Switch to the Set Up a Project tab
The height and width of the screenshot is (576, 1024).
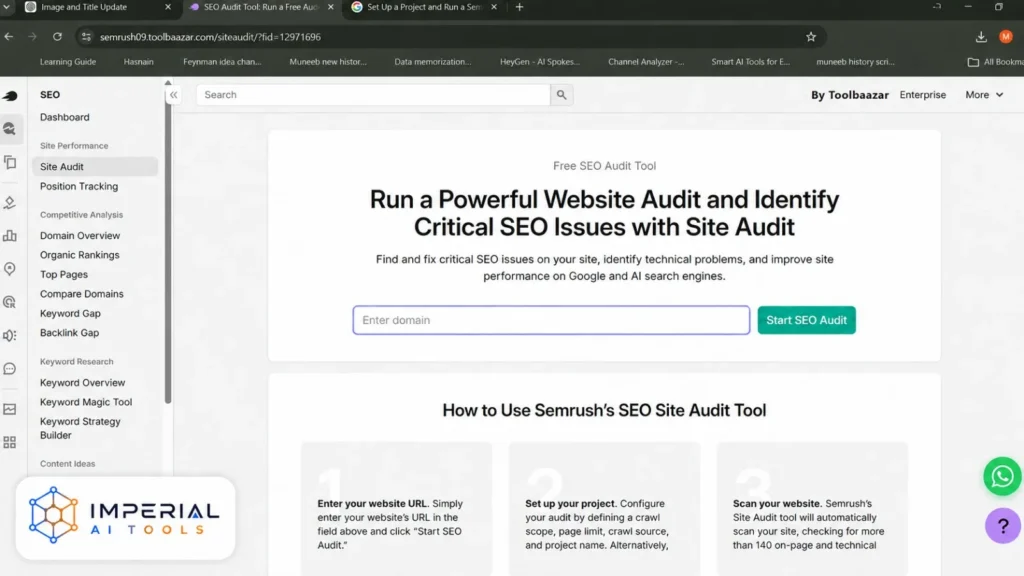[x=424, y=7]
